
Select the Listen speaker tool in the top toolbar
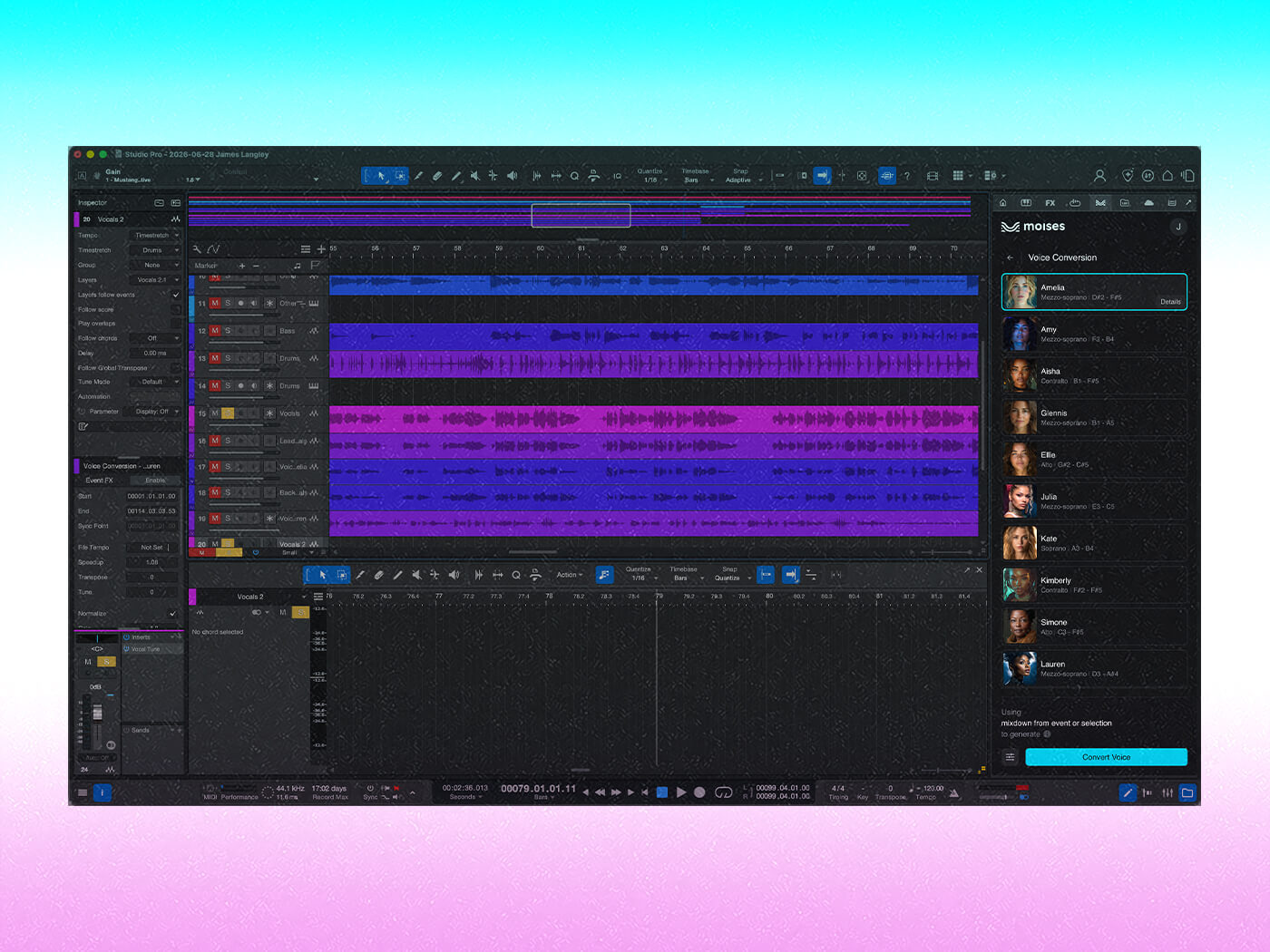pyautogui.click(x=512, y=176)
